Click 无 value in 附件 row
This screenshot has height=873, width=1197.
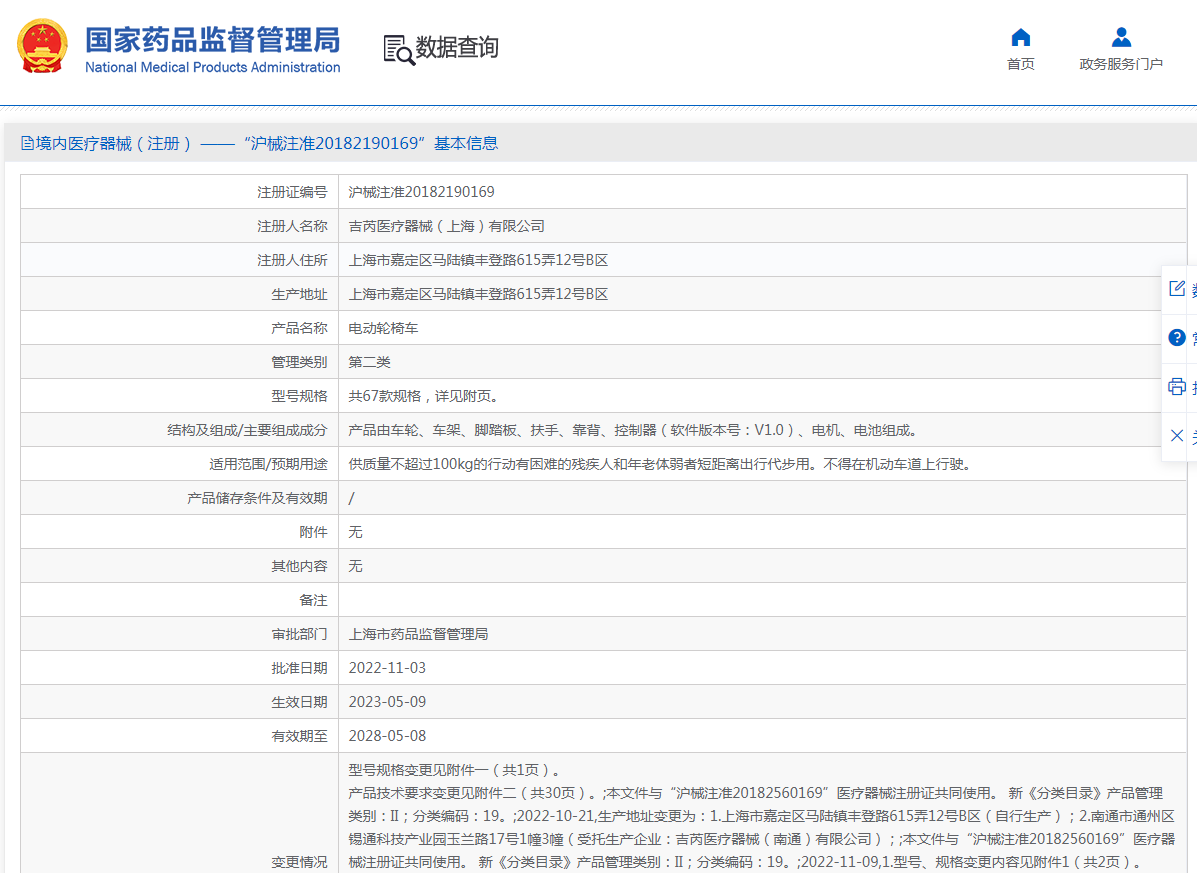click(355, 532)
